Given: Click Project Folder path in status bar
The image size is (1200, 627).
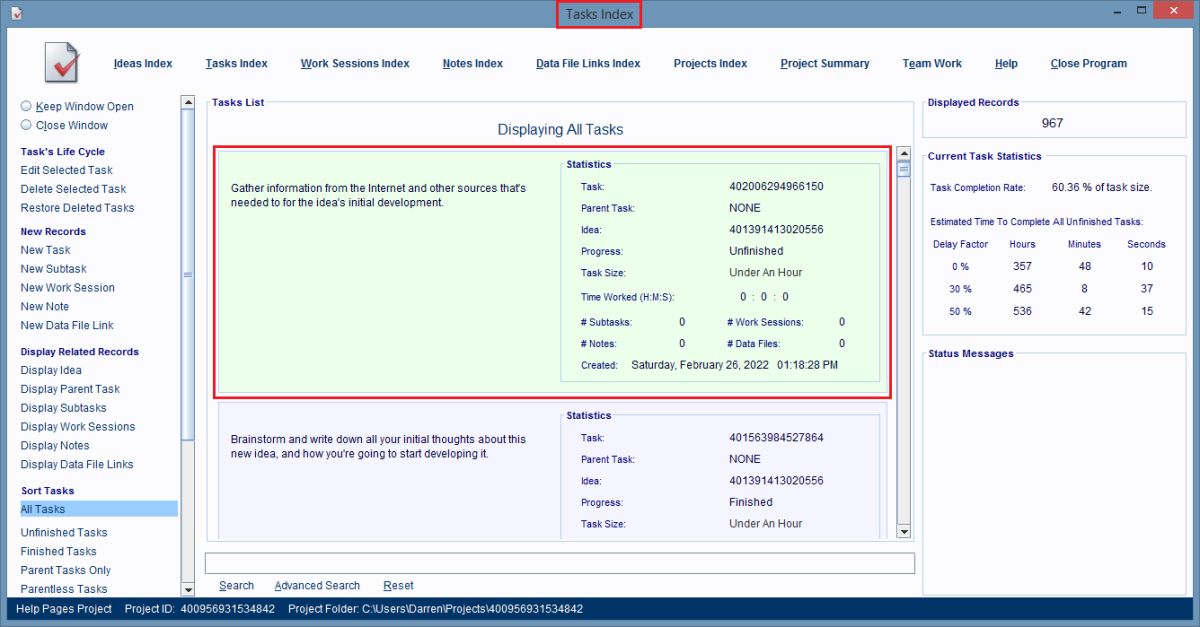Looking at the screenshot, I should pyautogui.click(x=435, y=609).
